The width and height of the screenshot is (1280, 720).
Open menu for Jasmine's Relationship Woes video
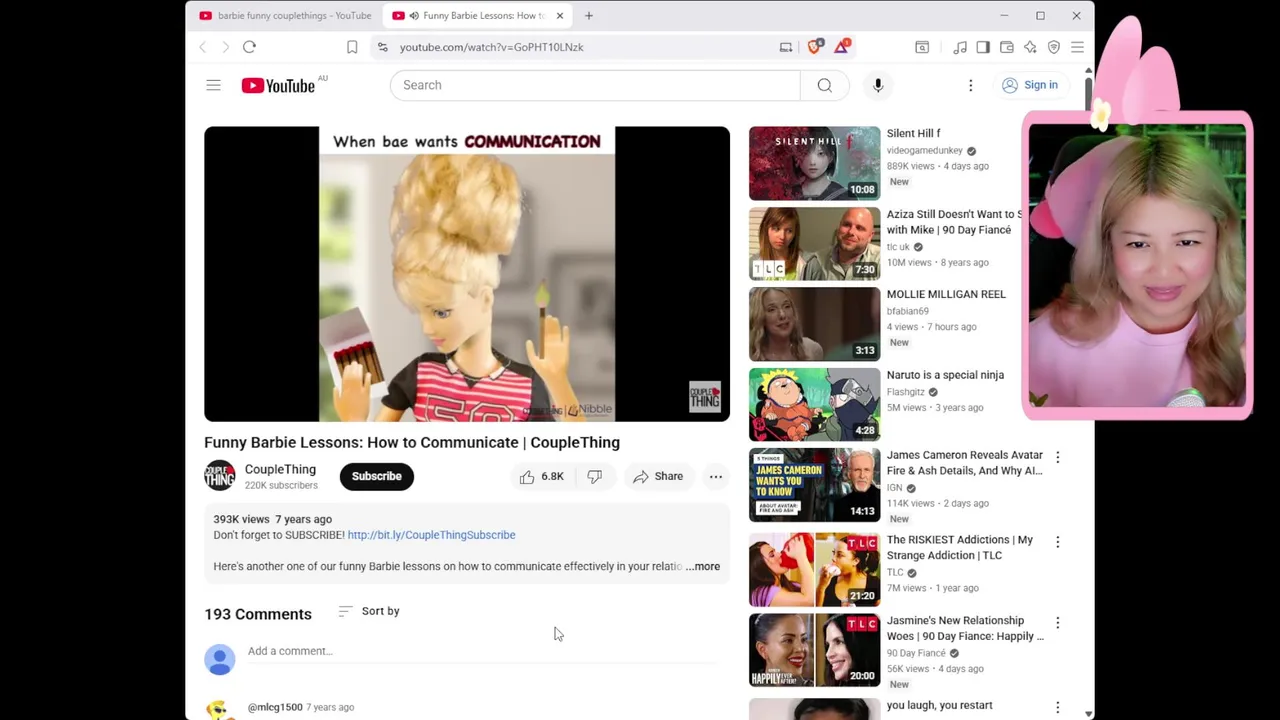[1057, 622]
